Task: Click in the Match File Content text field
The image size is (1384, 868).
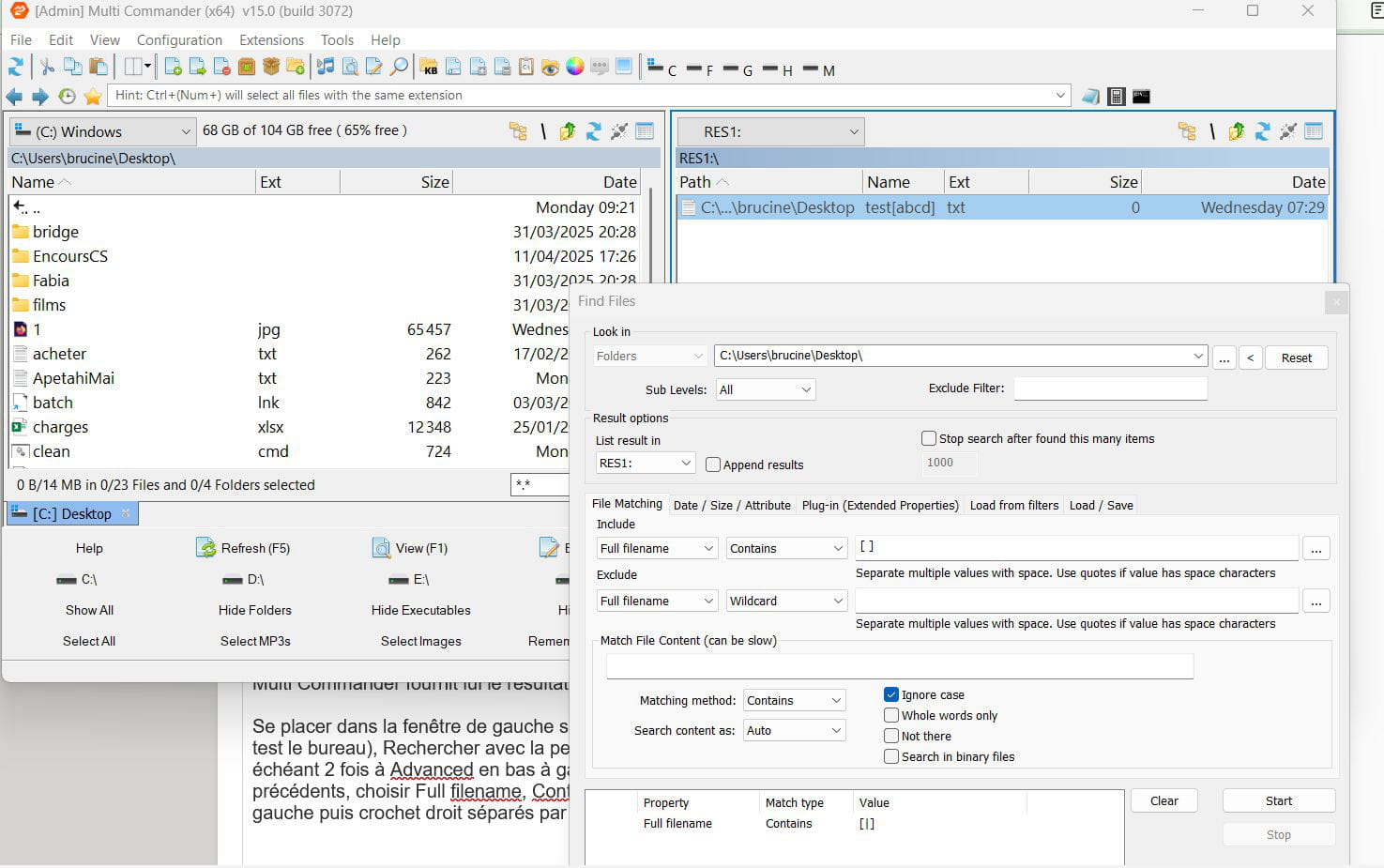Action: pyautogui.click(x=900, y=666)
